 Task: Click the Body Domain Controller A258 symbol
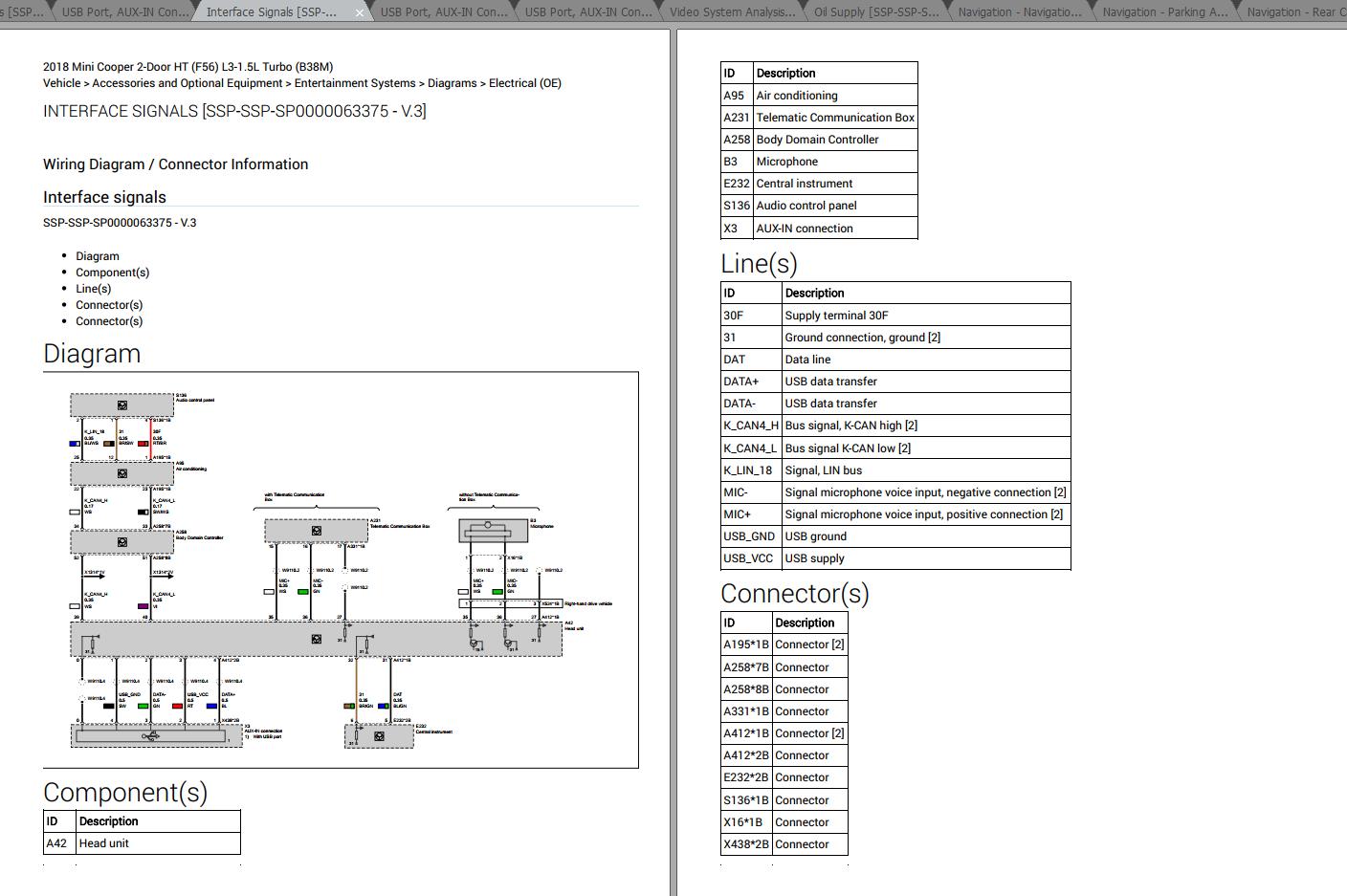click(121, 542)
